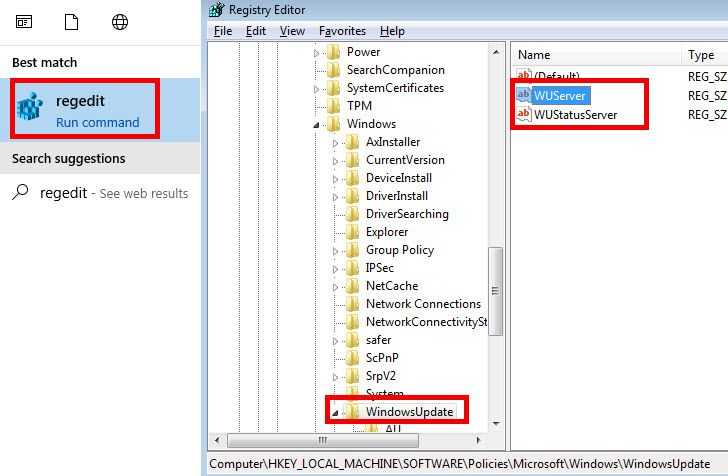The height and width of the screenshot is (476, 728).
Task: Select the TPM key
Action: 359,106
